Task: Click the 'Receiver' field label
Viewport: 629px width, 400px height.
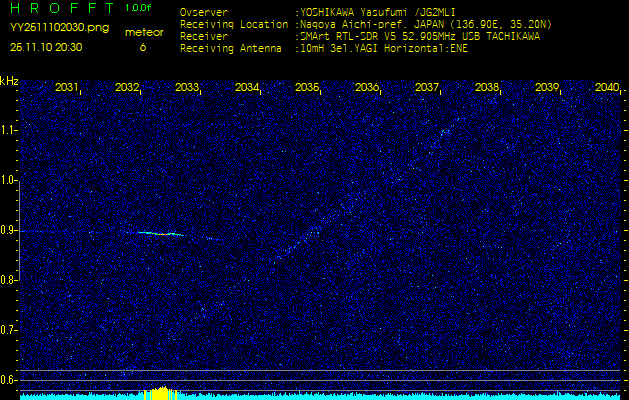Action: pos(204,37)
